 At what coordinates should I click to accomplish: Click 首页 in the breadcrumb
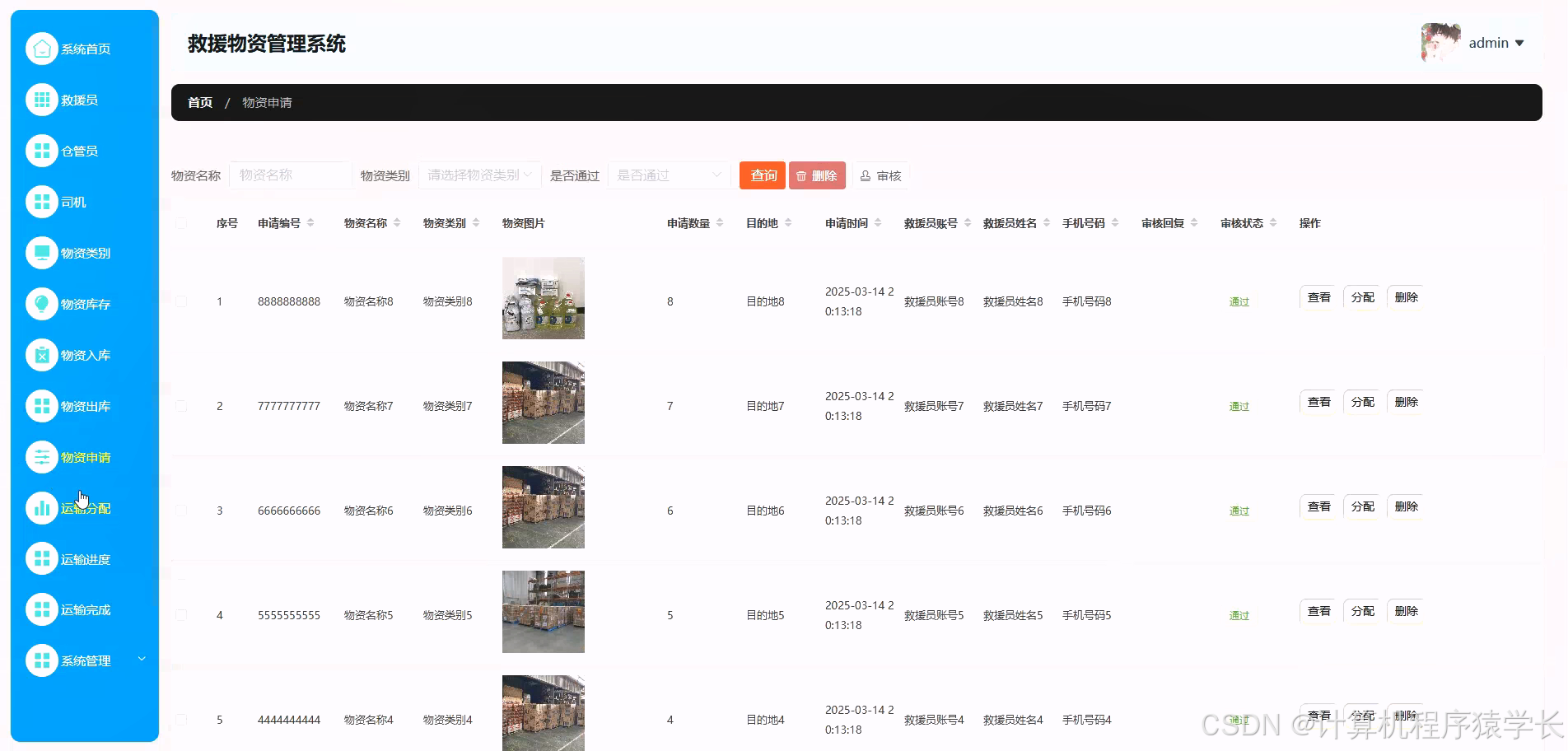[199, 102]
